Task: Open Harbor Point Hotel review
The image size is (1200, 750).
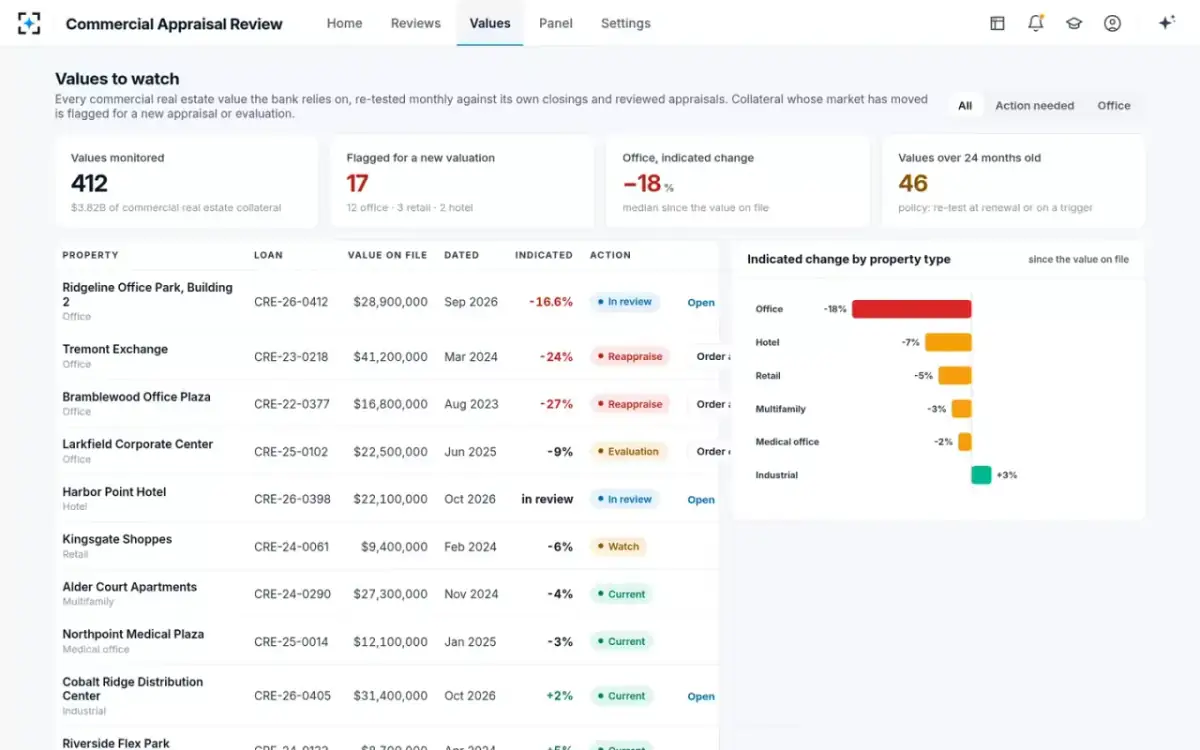Action: 701,500
